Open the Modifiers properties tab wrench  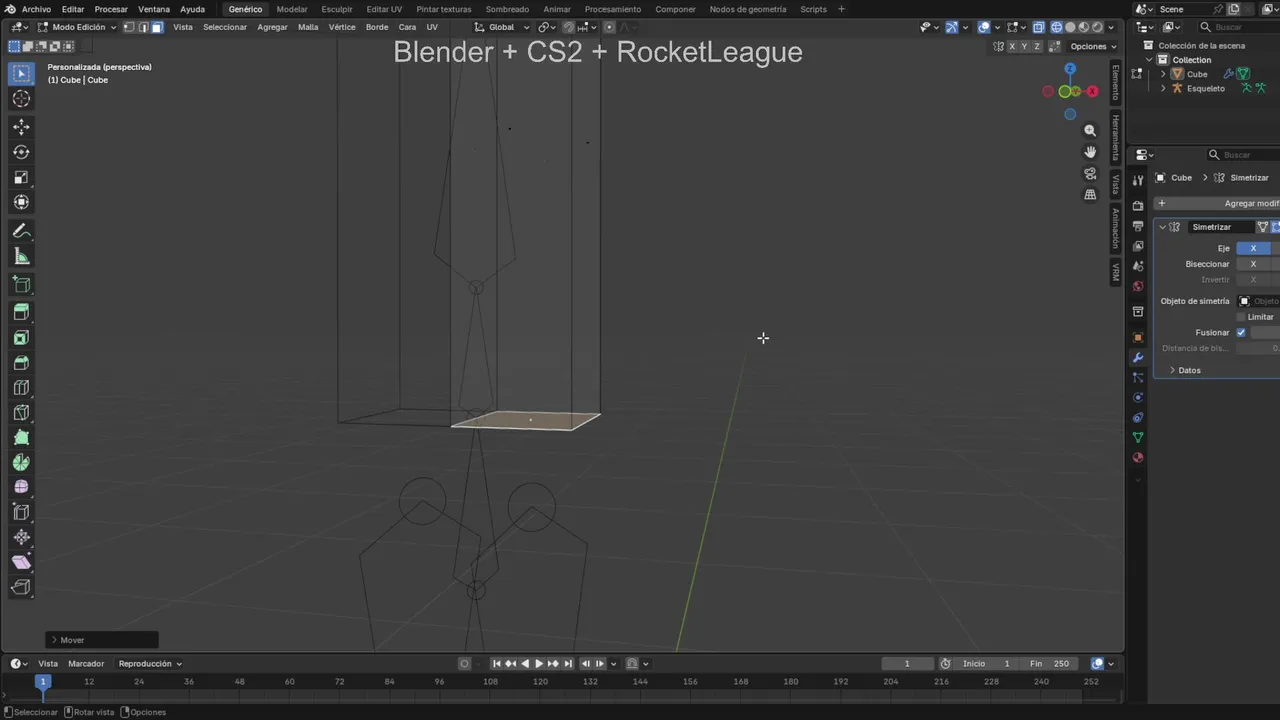1137,358
